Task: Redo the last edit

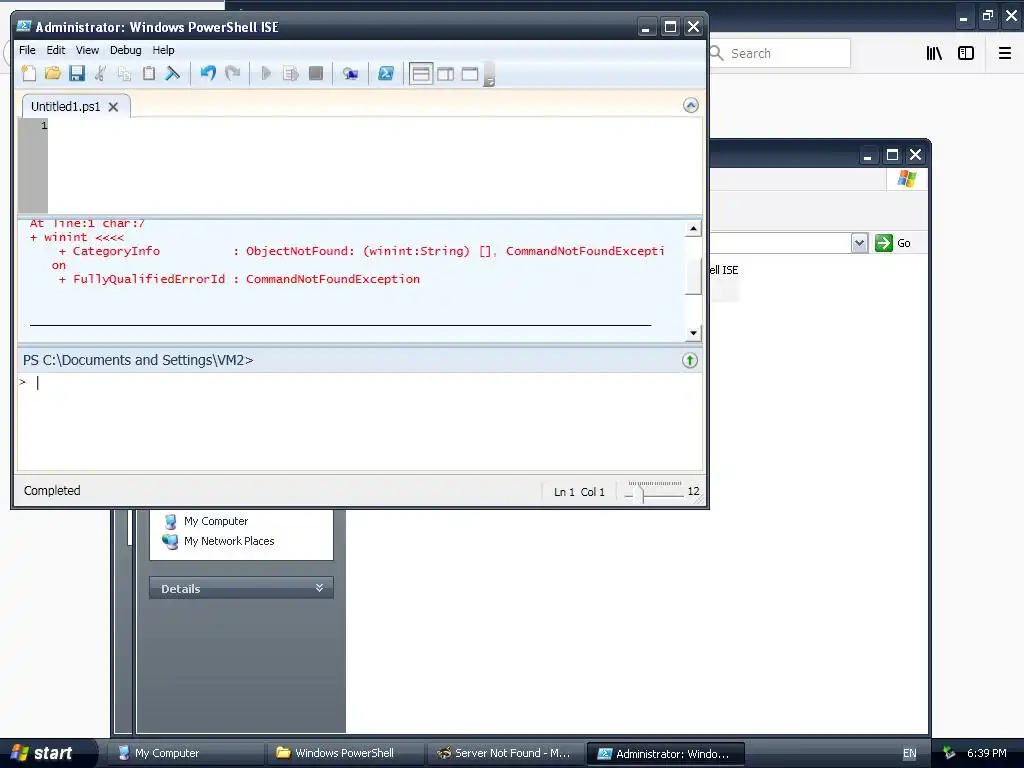Action: pos(232,74)
